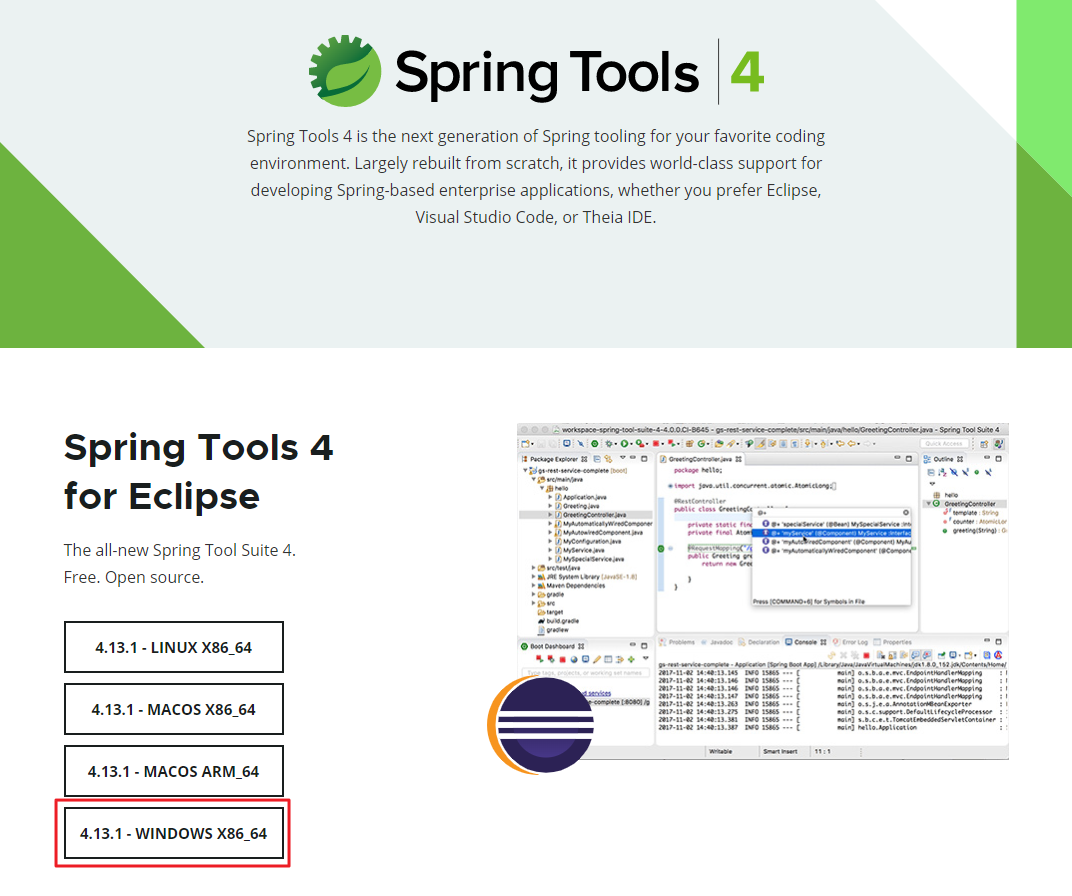Click the green Run icon in the toolbar
Image resolution: width=1072 pixels, height=896 pixels.
coord(626,443)
